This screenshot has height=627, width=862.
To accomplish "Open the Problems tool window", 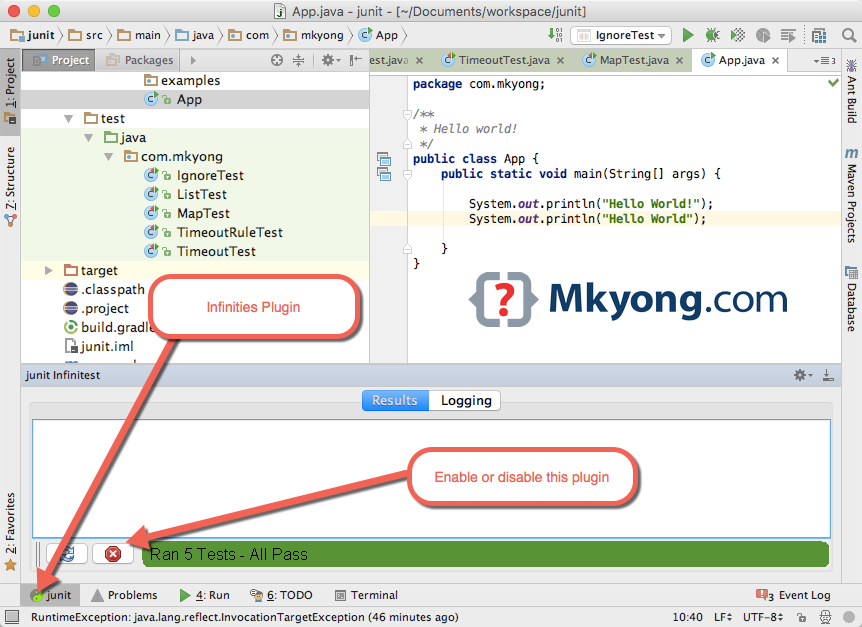I will (x=124, y=595).
